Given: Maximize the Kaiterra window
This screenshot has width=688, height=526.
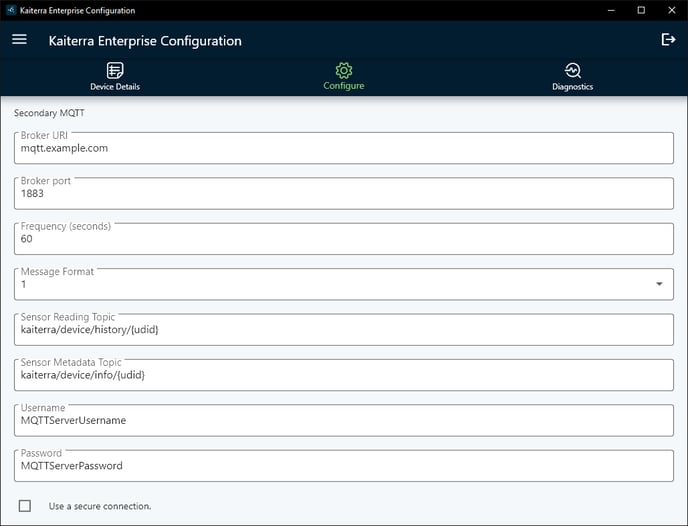Looking at the screenshot, I should tap(641, 10).
